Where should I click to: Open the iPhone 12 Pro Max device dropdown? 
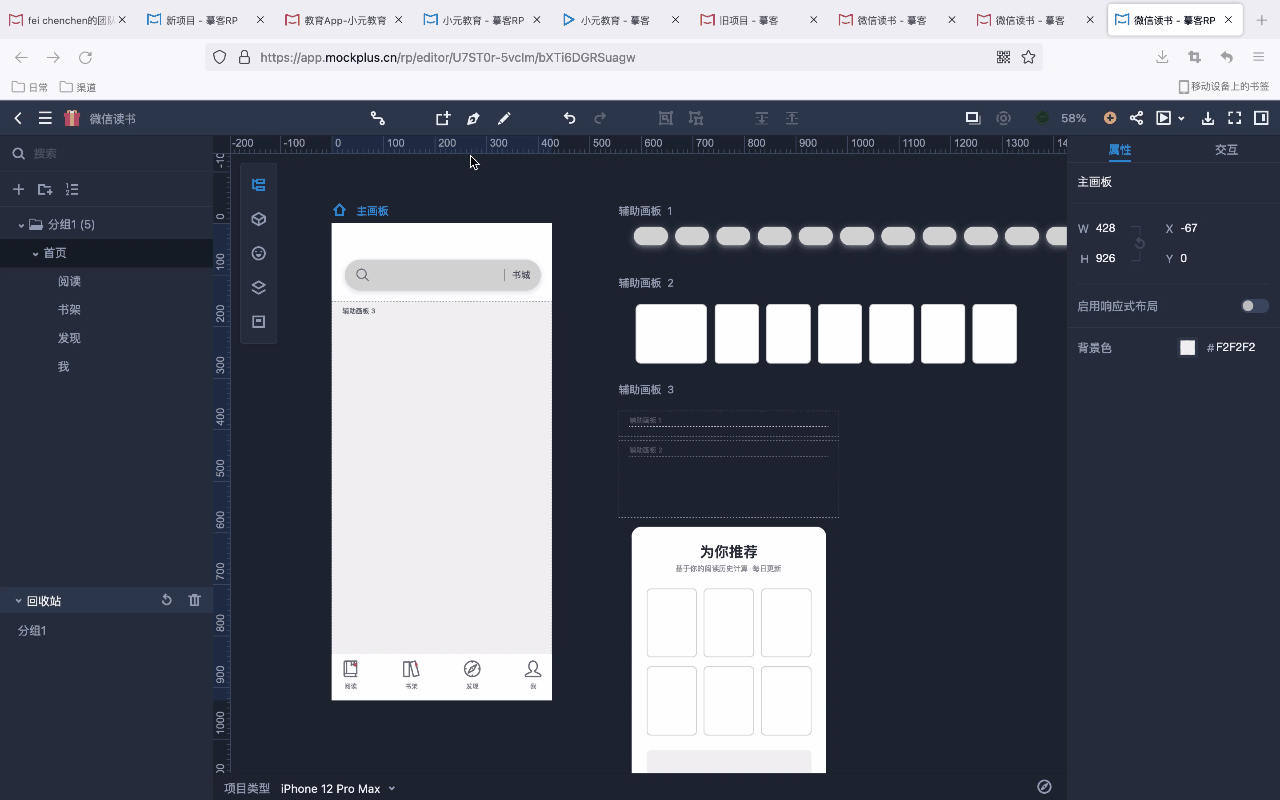[338, 788]
